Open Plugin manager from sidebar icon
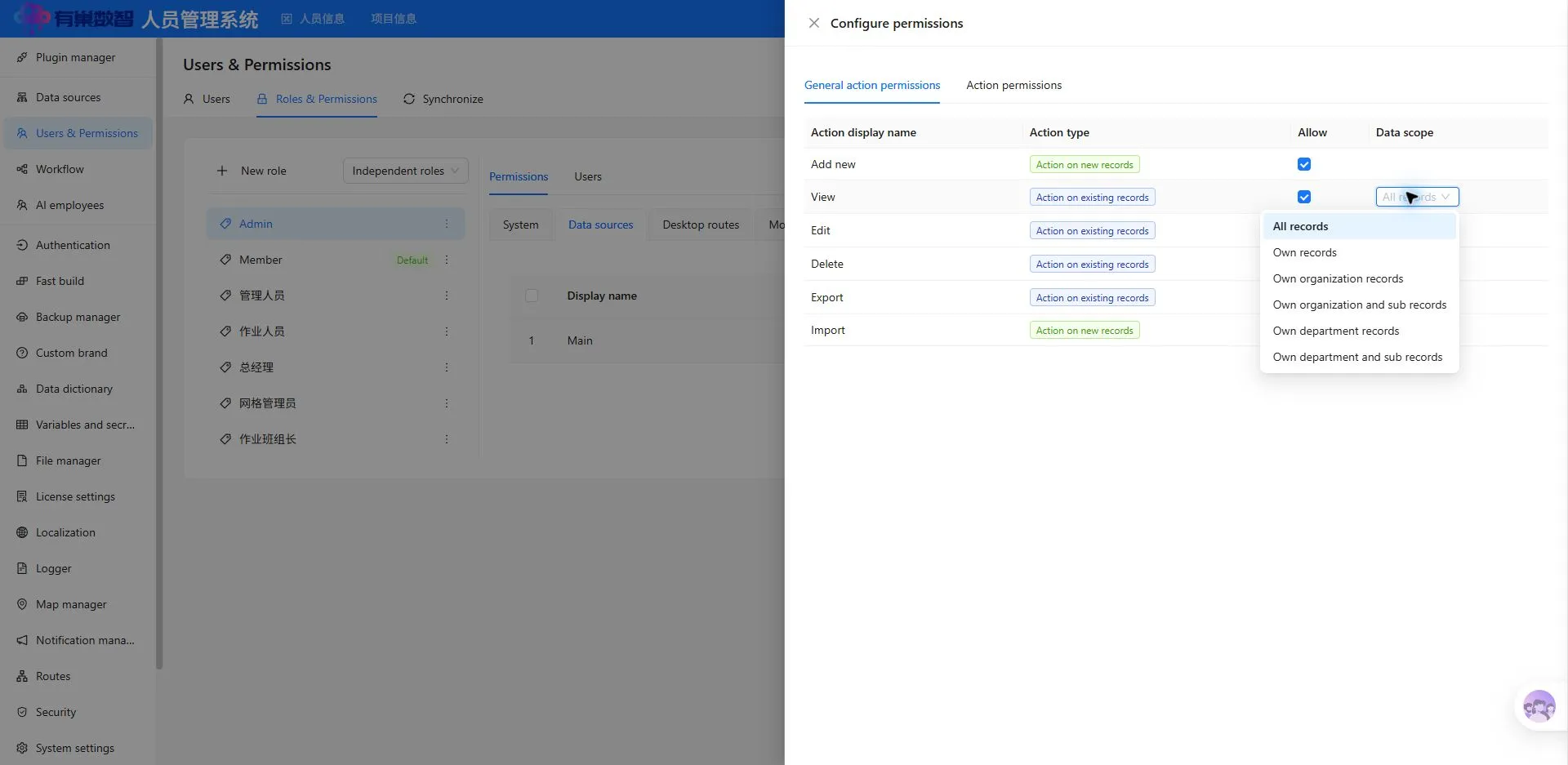The width and height of the screenshot is (1568, 765). coord(22,57)
